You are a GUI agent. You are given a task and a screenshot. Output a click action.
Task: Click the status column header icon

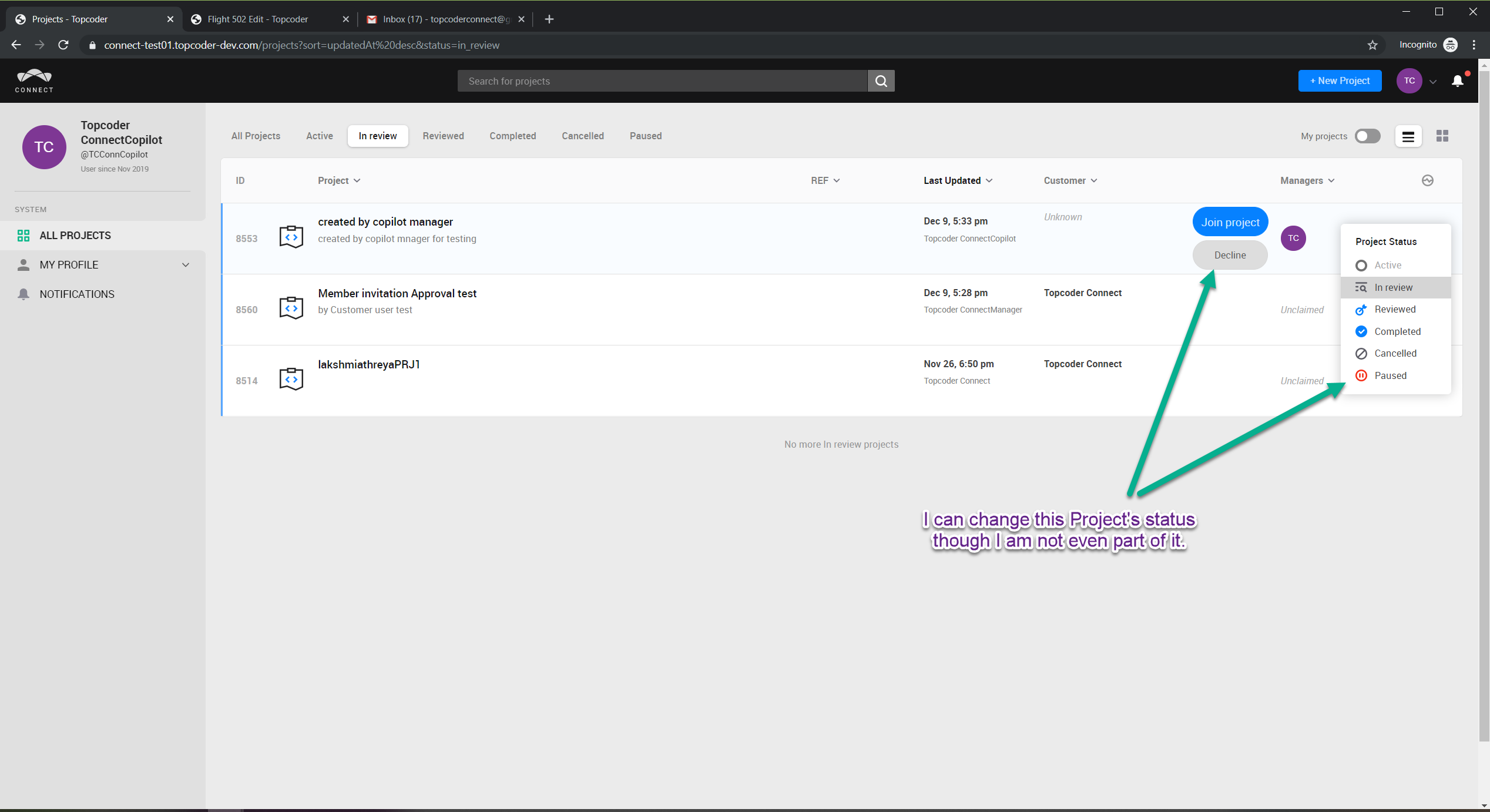pos(1427,180)
